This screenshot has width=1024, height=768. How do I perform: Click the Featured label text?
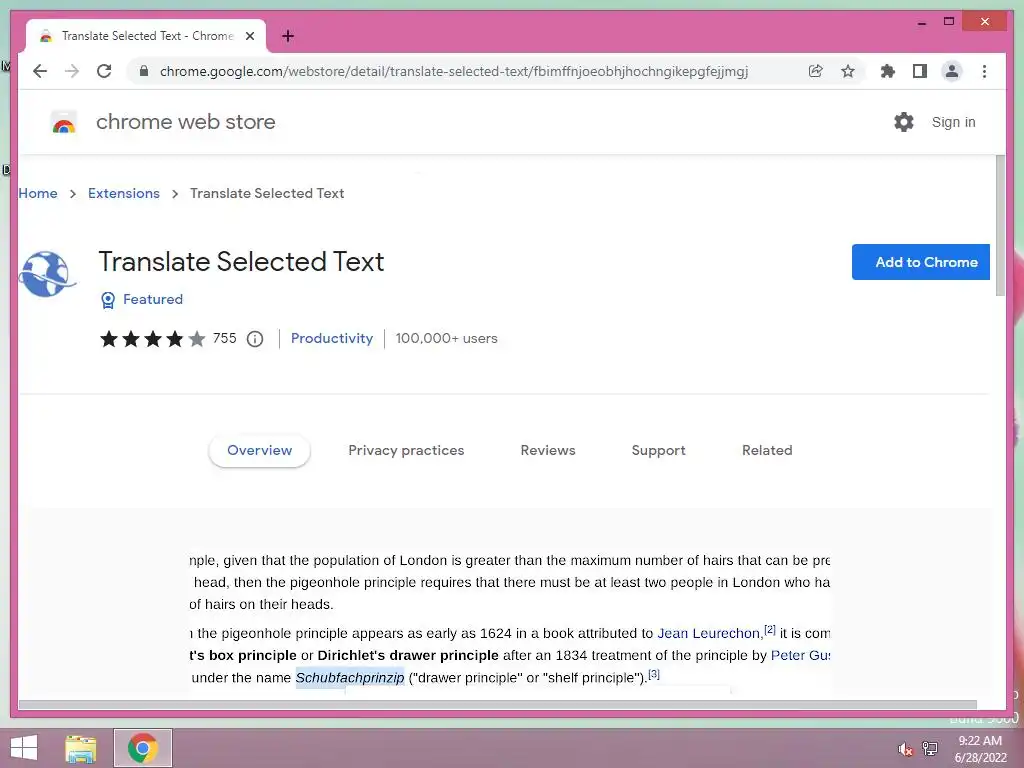(153, 299)
